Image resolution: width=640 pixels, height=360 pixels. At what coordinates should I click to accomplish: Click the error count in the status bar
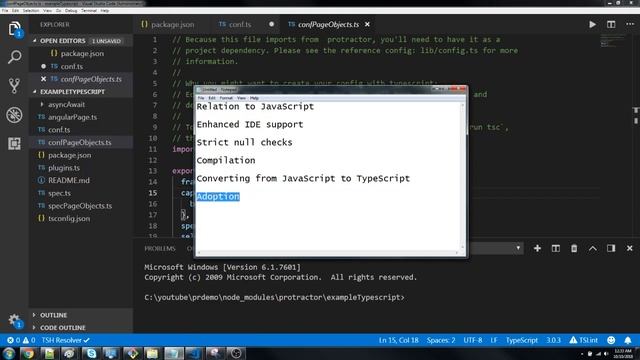click(x=13, y=340)
